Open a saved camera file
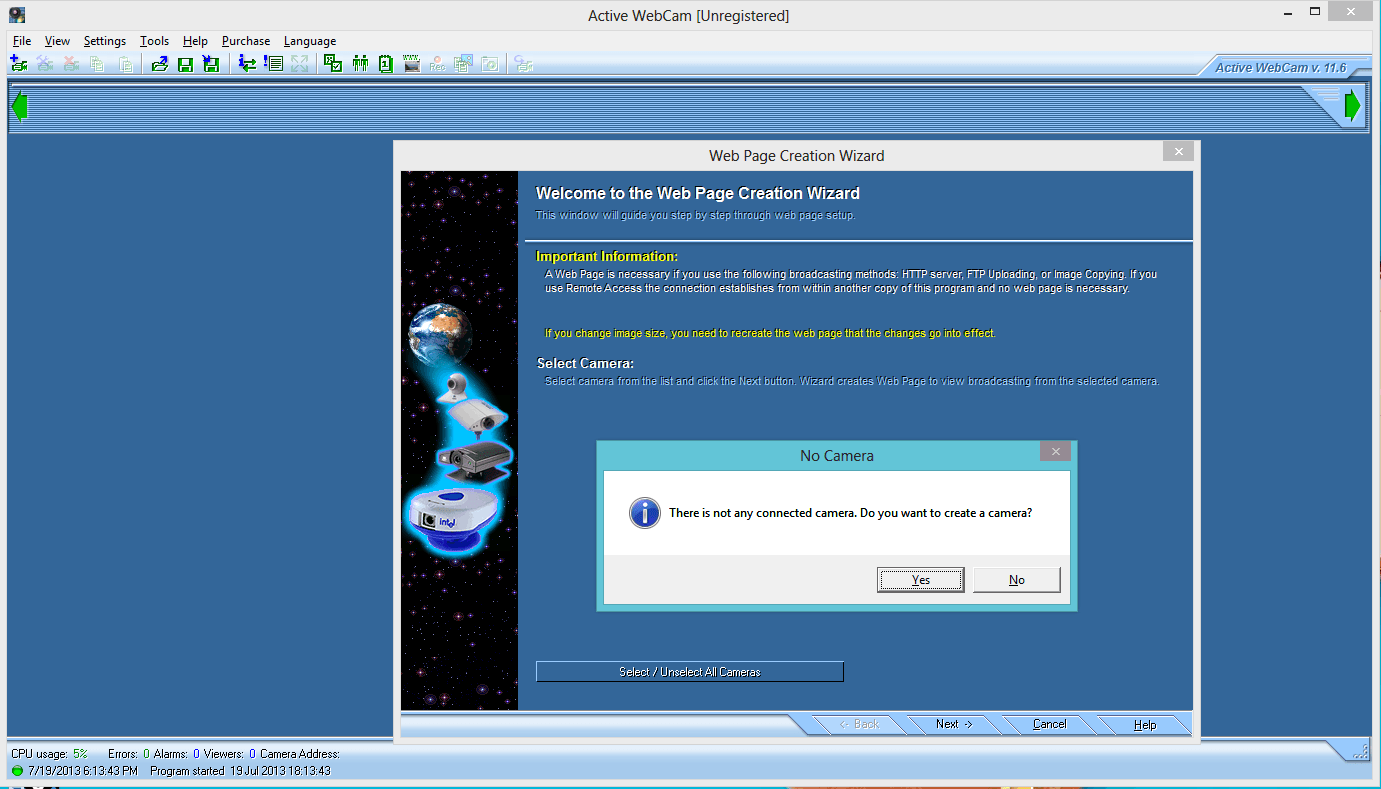The width and height of the screenshot is (1381, 789). pos(160,63)
